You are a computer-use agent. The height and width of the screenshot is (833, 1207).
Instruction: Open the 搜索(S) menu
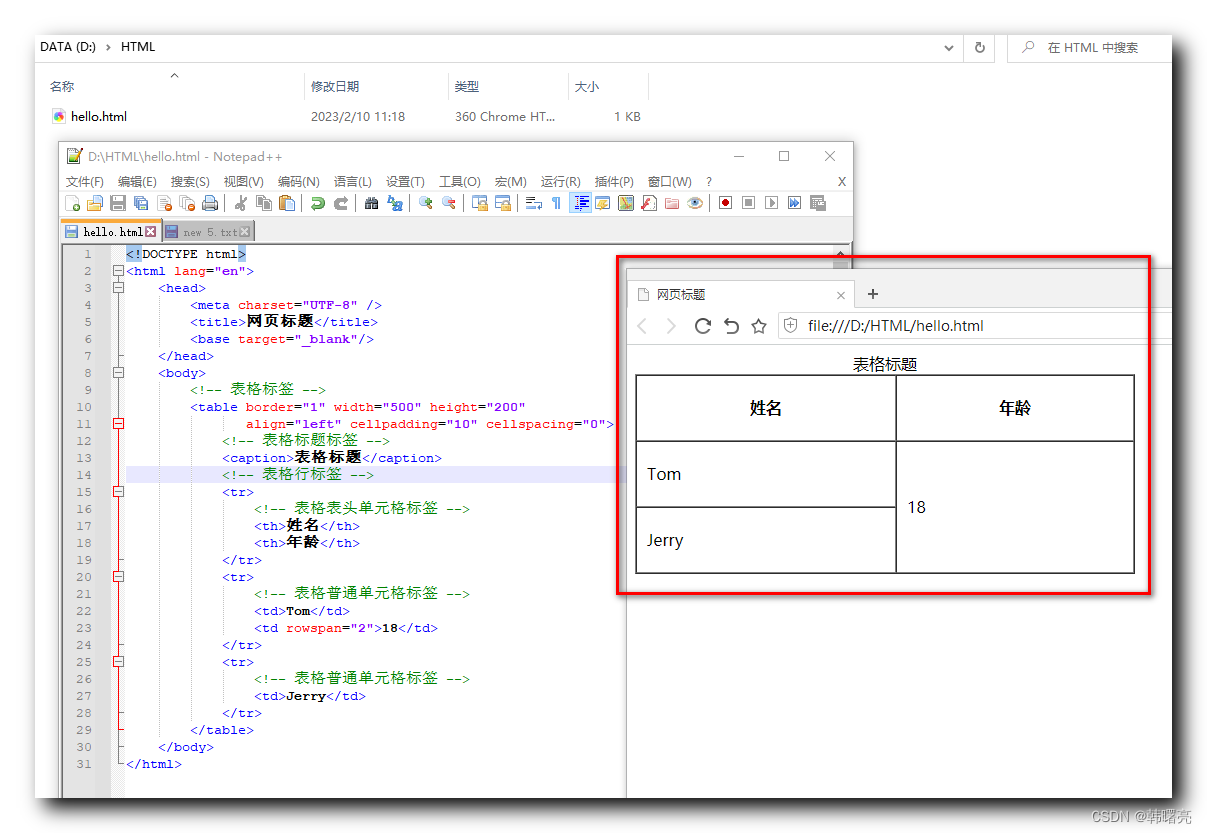pyautogui.click(x=190, y=182)
